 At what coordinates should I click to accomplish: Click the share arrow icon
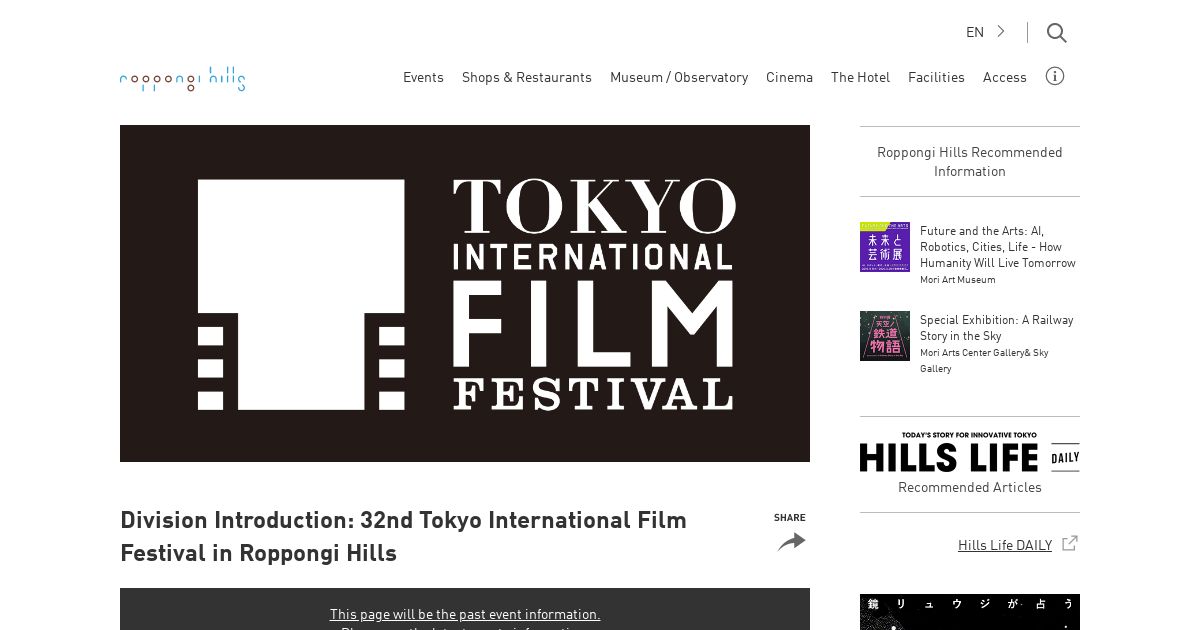point(791,541)
